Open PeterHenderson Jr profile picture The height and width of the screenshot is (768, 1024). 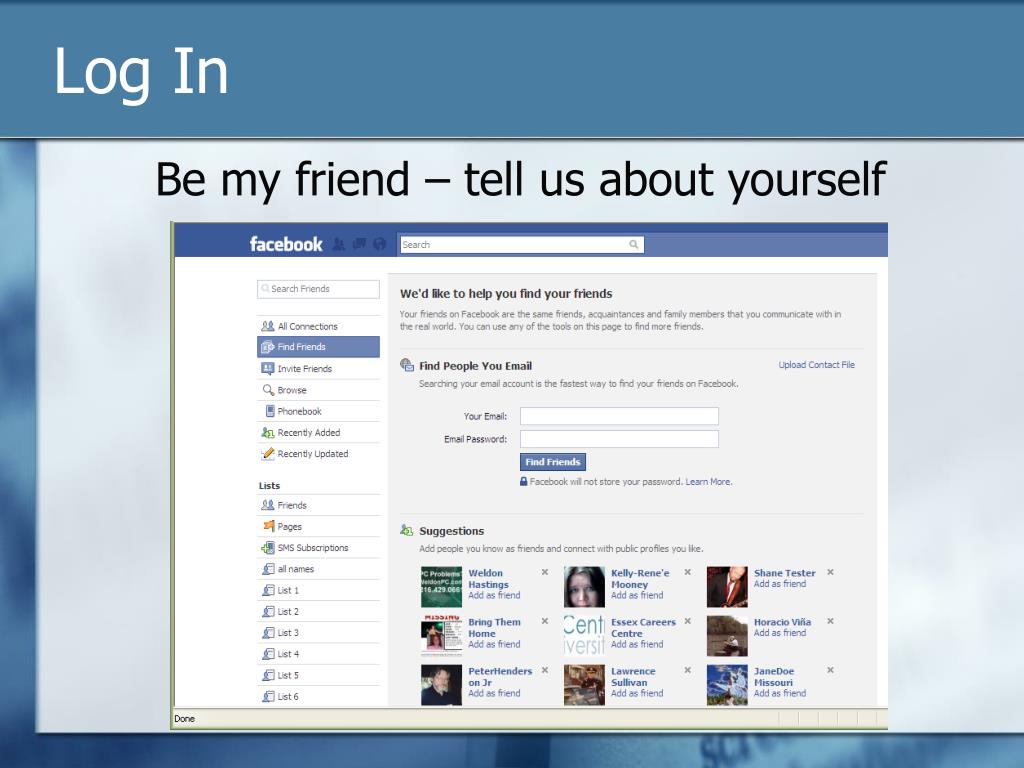[441, 685]
